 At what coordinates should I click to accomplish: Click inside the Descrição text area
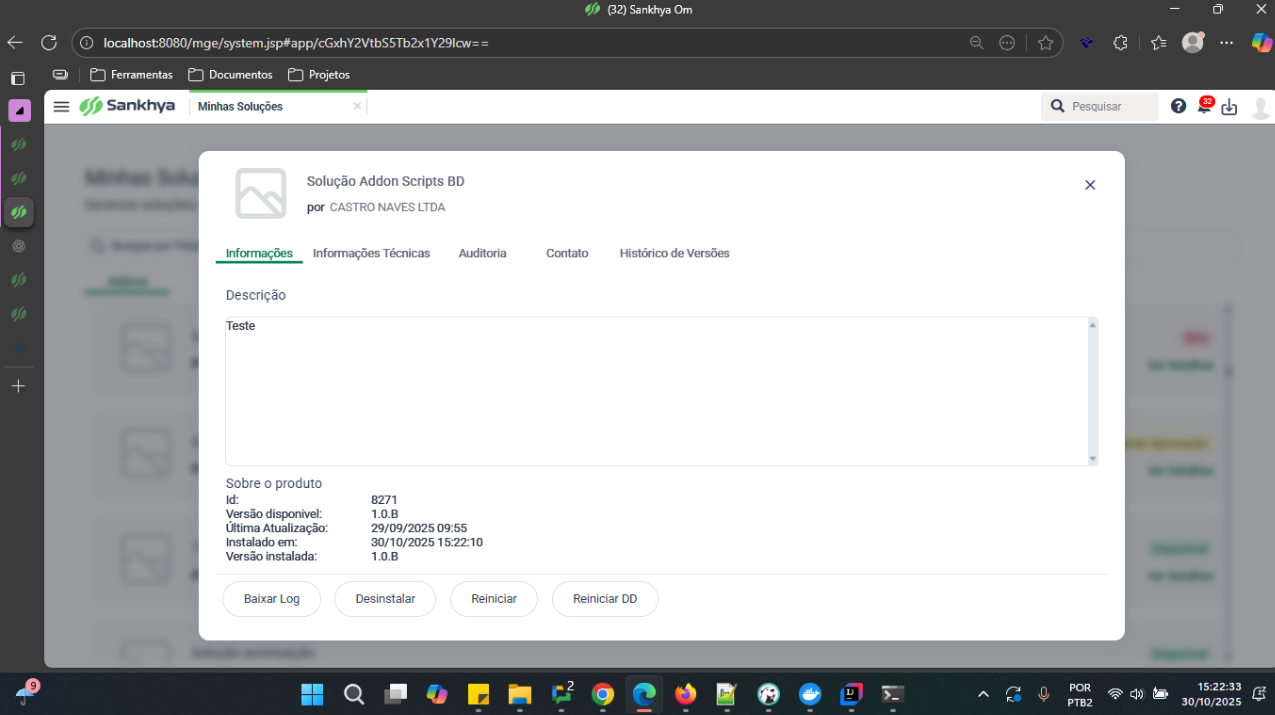[x=656, y=391]
